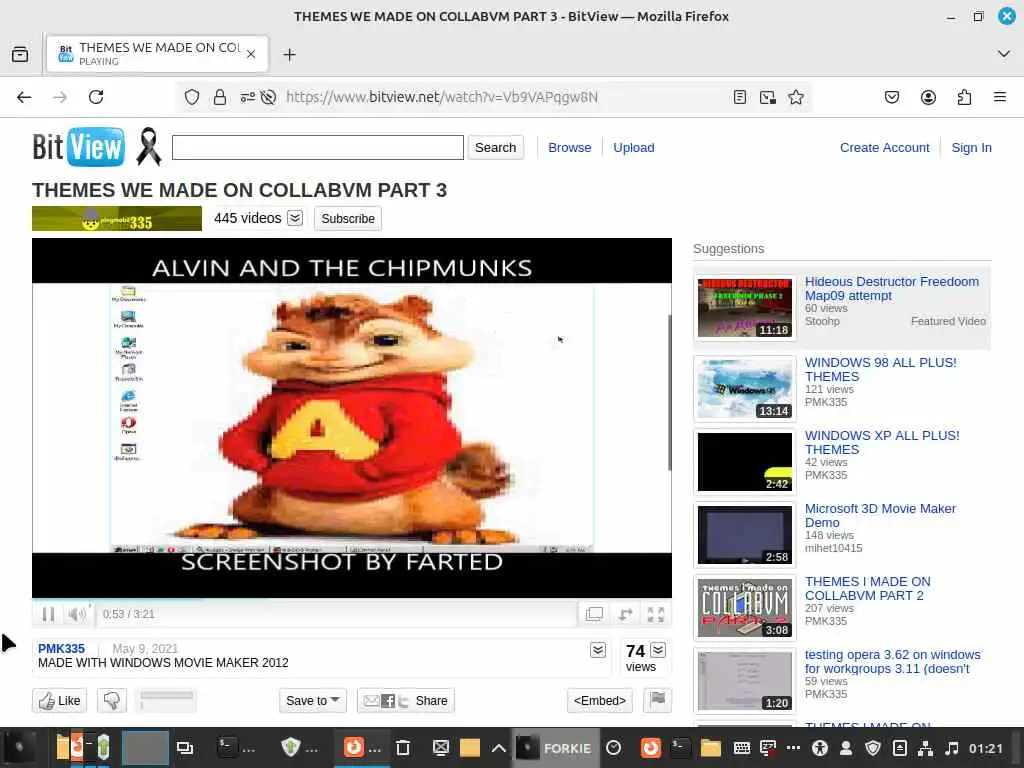1024x768 pixels.
Task: Flag the video with flag icon
Action: (658, 700)
